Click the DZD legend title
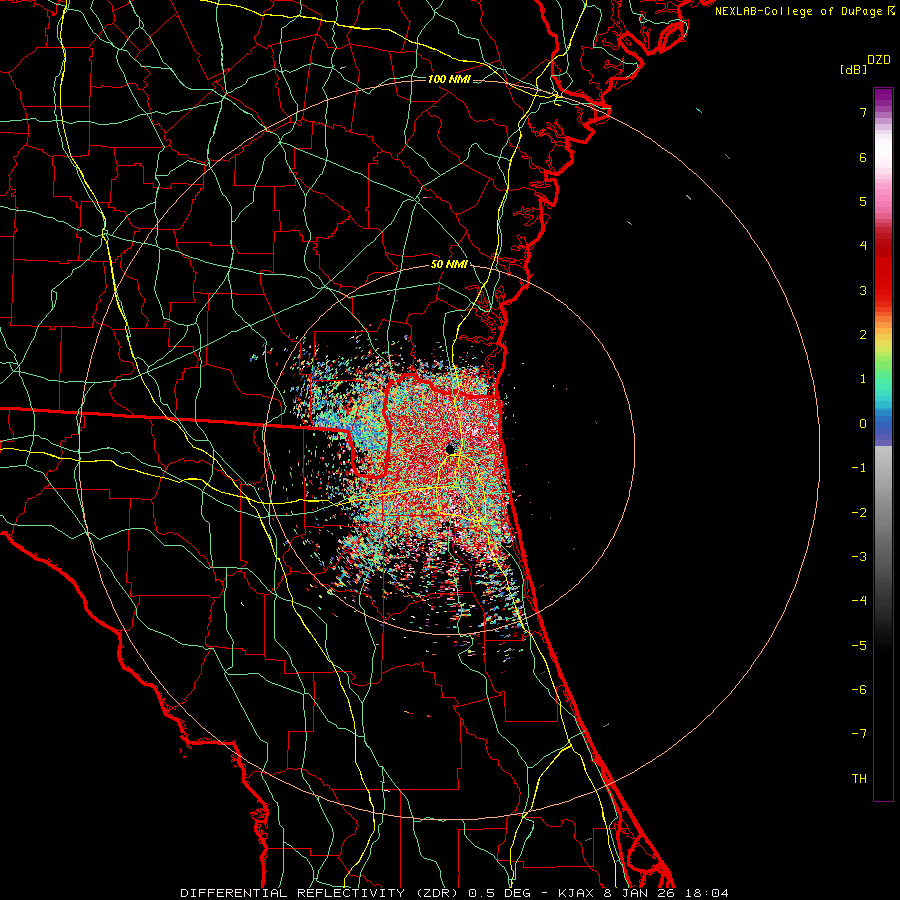 coord(879,60)
